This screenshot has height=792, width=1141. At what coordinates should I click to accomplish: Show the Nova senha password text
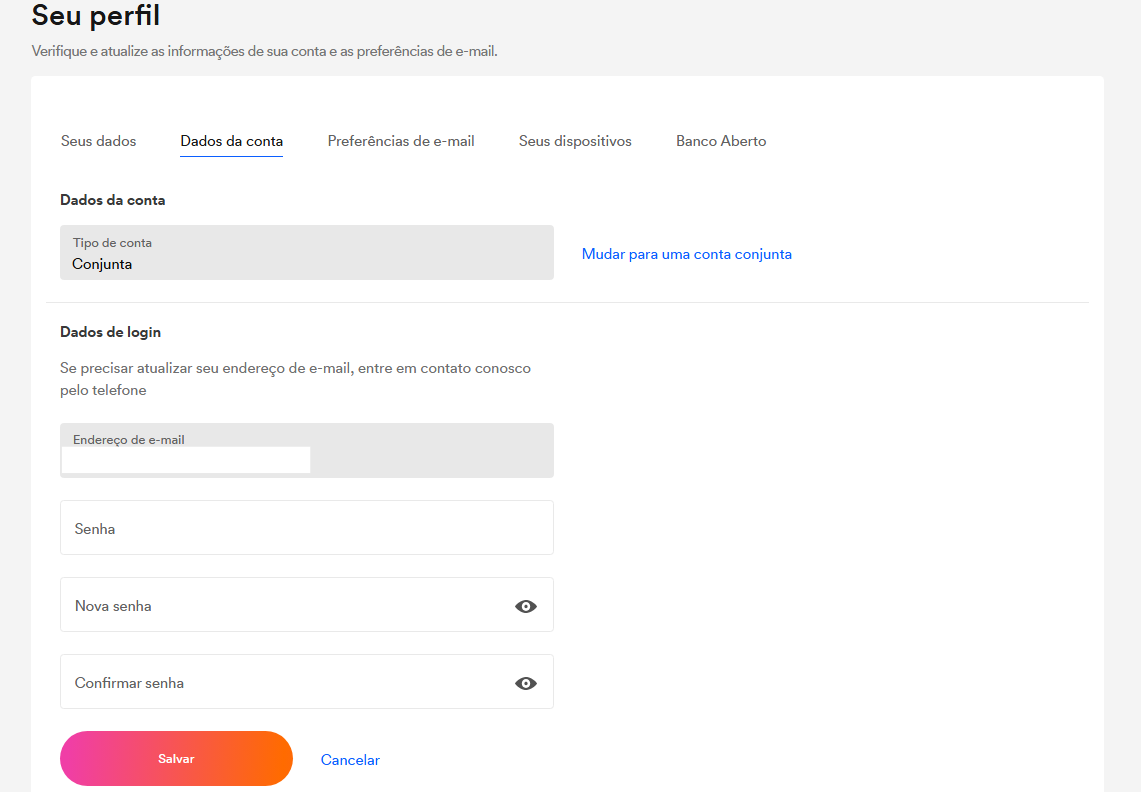[x=526, y=606]
